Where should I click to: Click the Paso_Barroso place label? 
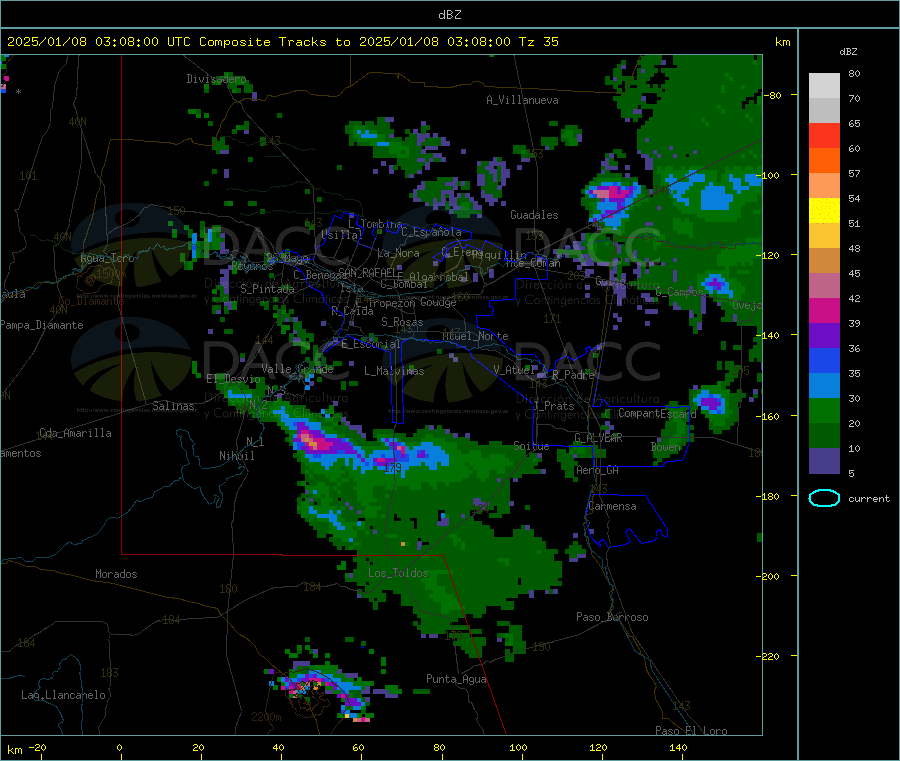tap(612, 617)
